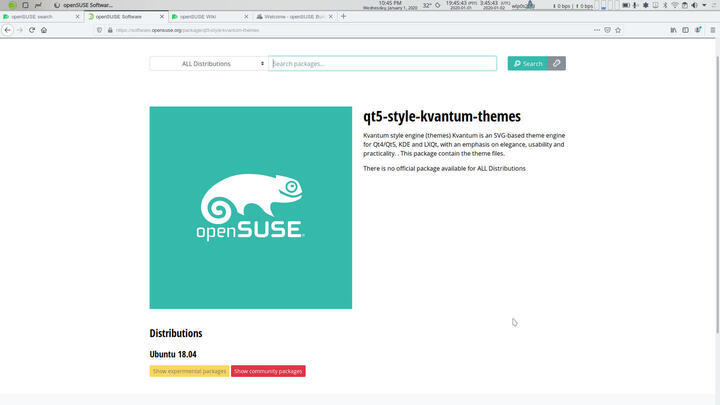Screen dimensions: 720x405
Task: Focus the Search packages input field
Action: [382, 63]
